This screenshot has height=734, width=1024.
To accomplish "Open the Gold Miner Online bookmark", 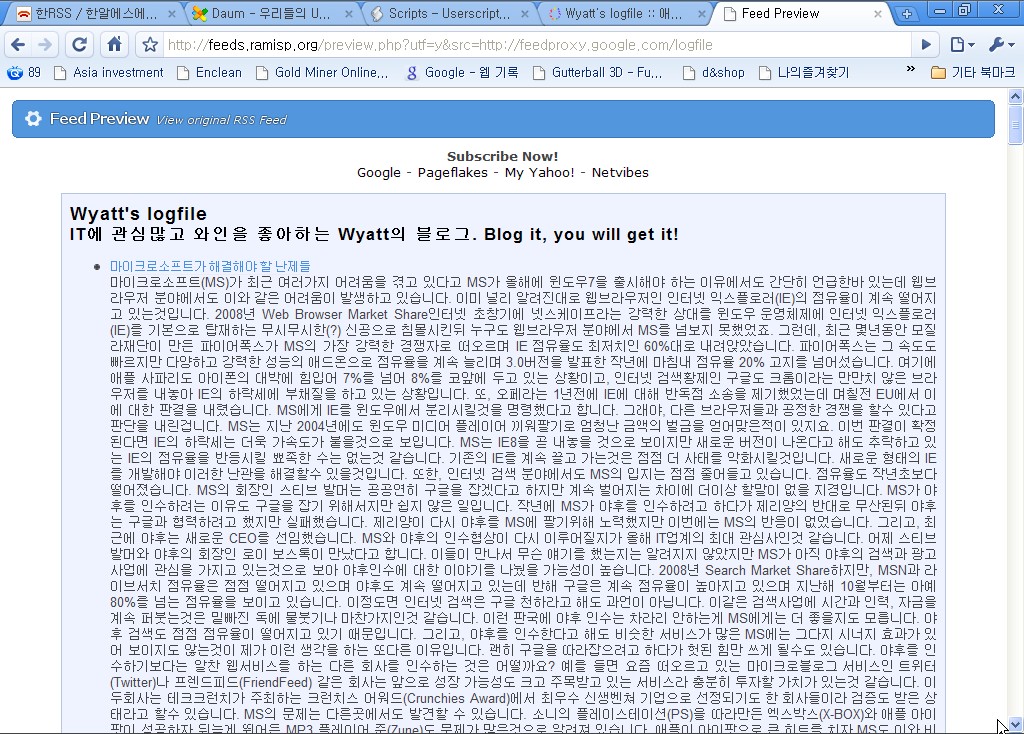I will click(x=322, y=72).
